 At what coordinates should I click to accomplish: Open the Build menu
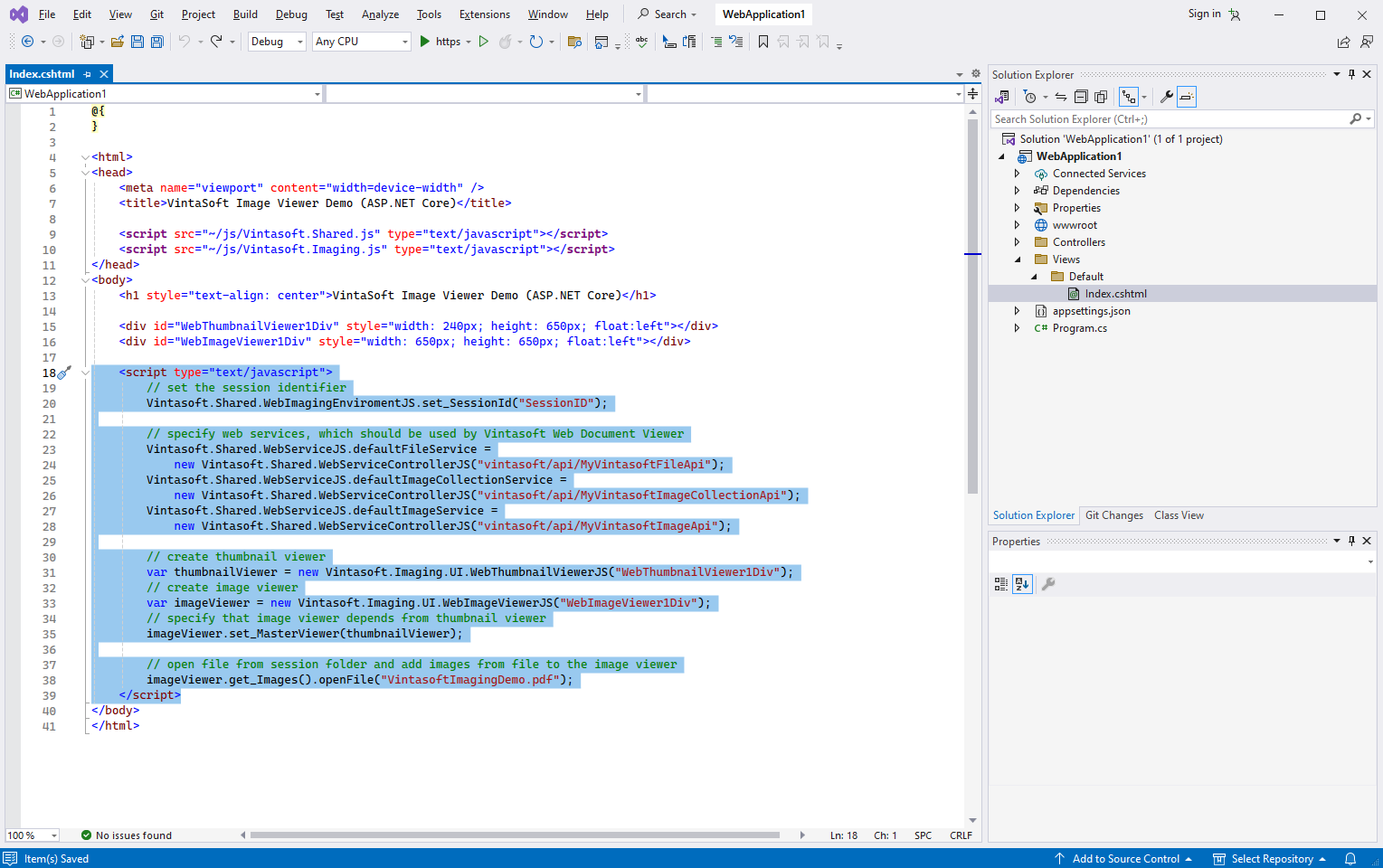click(x=245, y=14)
